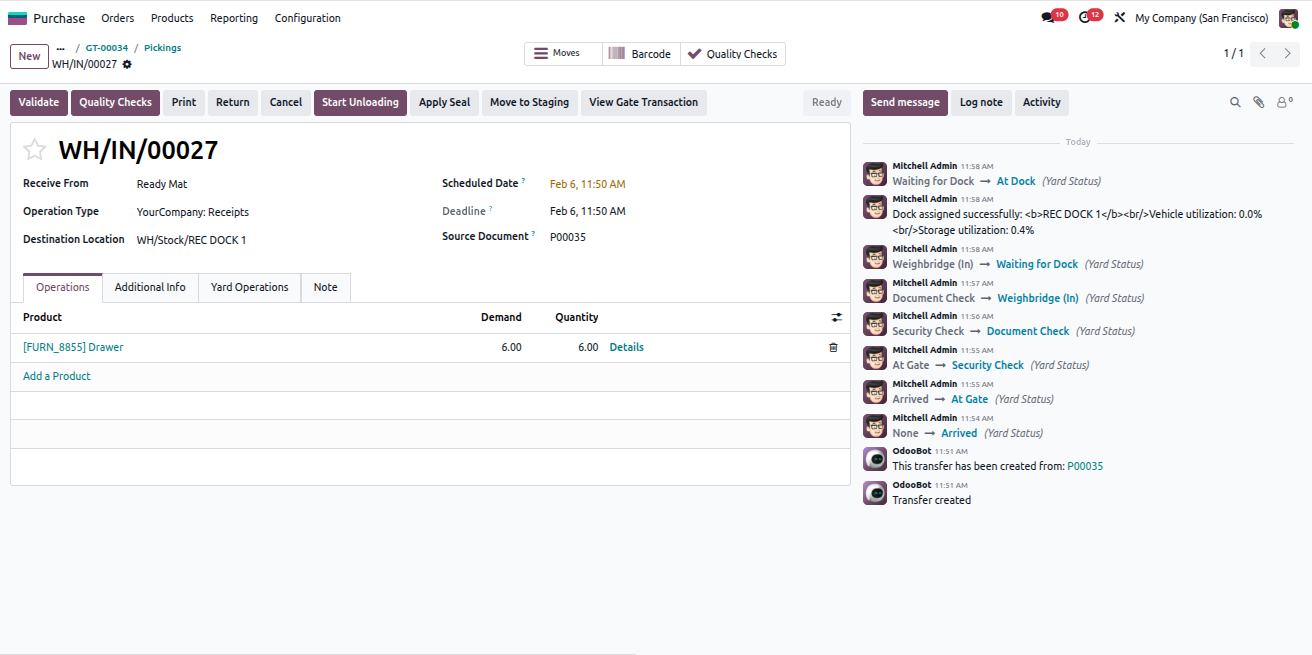Click the Source Document help question mark
Screen dimensions: 1312x655
534,233
